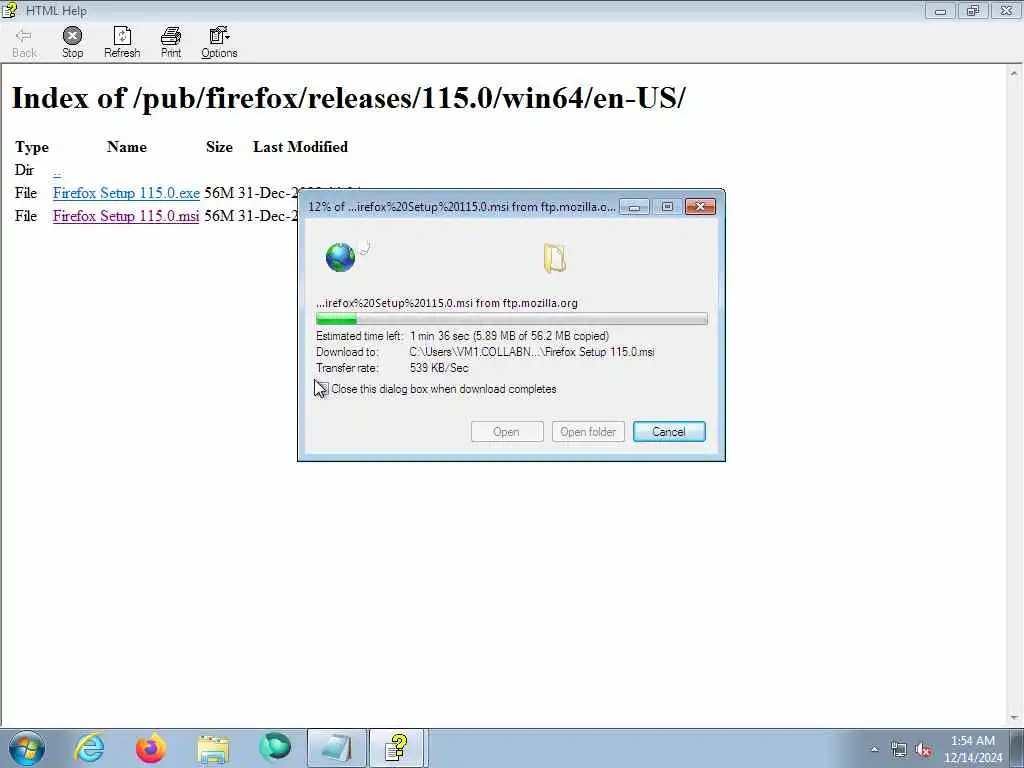Click the Open folder button in download dialog
Viewport: 1024px width, 768px height.
click(588, 432)
